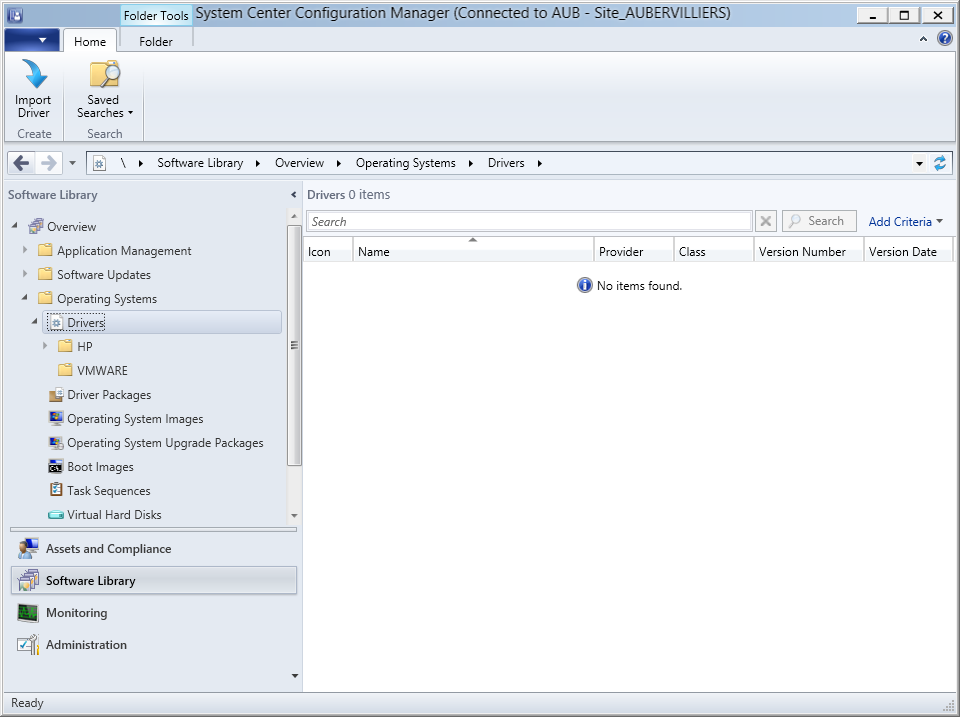Expand the HP folder node
The image size is (960, 717).
(x=45, y=346)
